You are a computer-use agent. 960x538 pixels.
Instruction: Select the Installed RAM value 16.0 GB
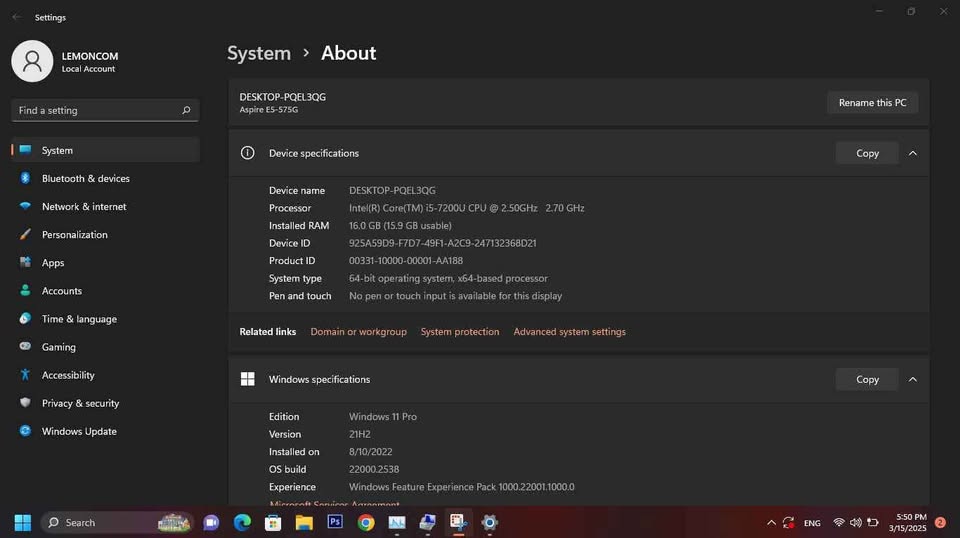(400, 225)
